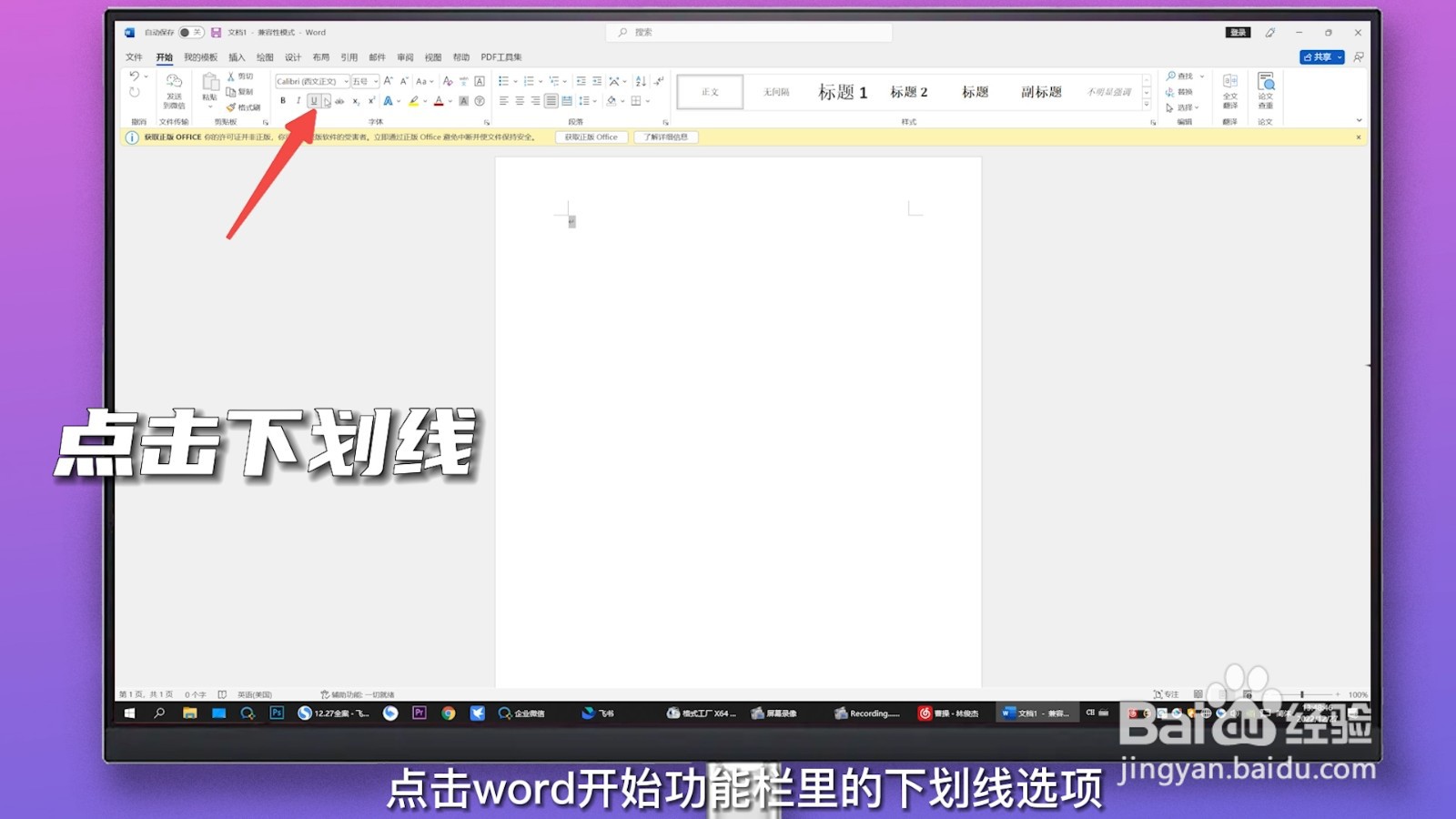Toggle character shading button
Image resolution: width=1456 pixels, height=819 pixels.
463,101
